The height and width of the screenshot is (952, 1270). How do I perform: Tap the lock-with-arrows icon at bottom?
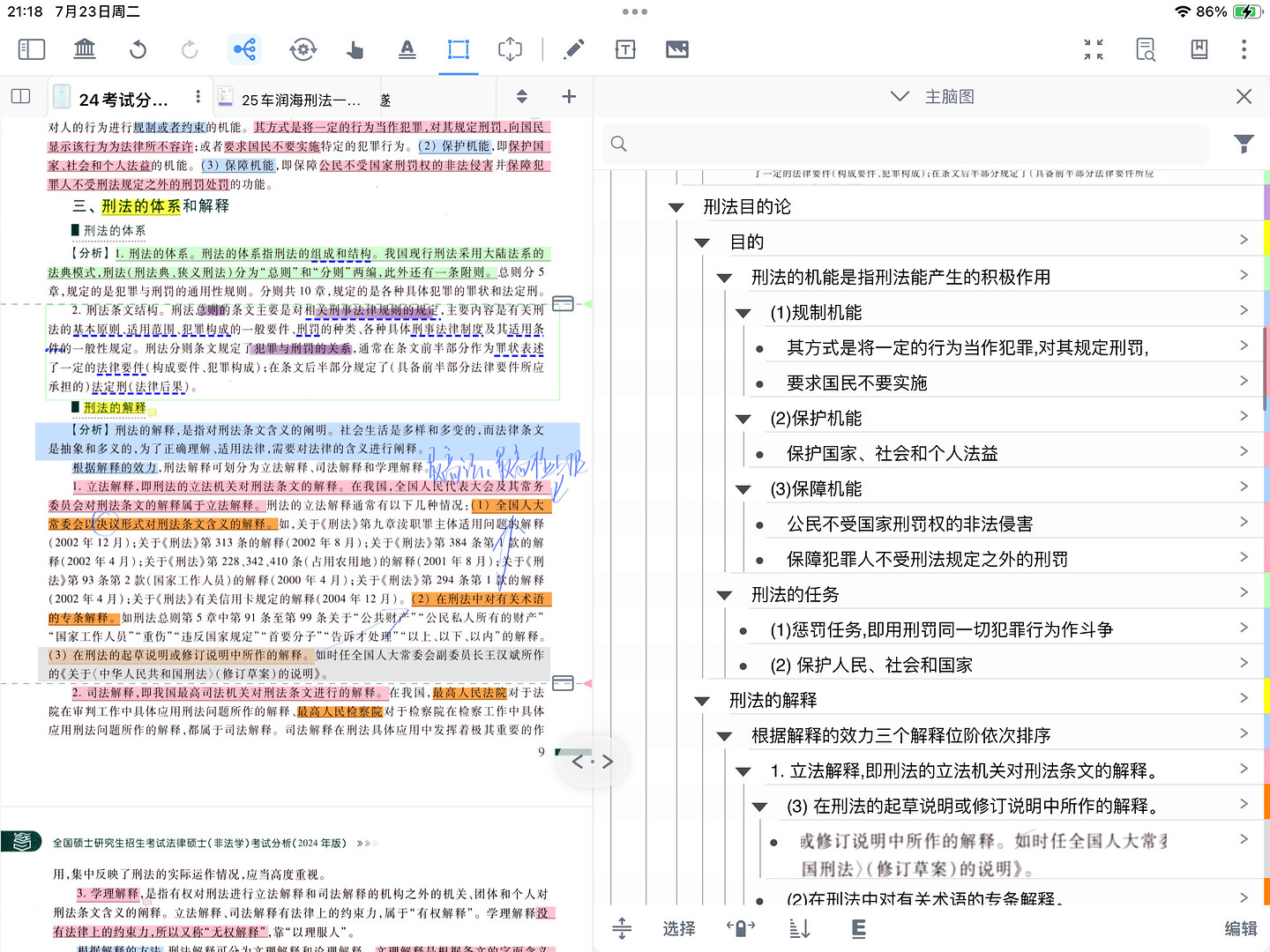pyautogui.click(x=741, y=928)
